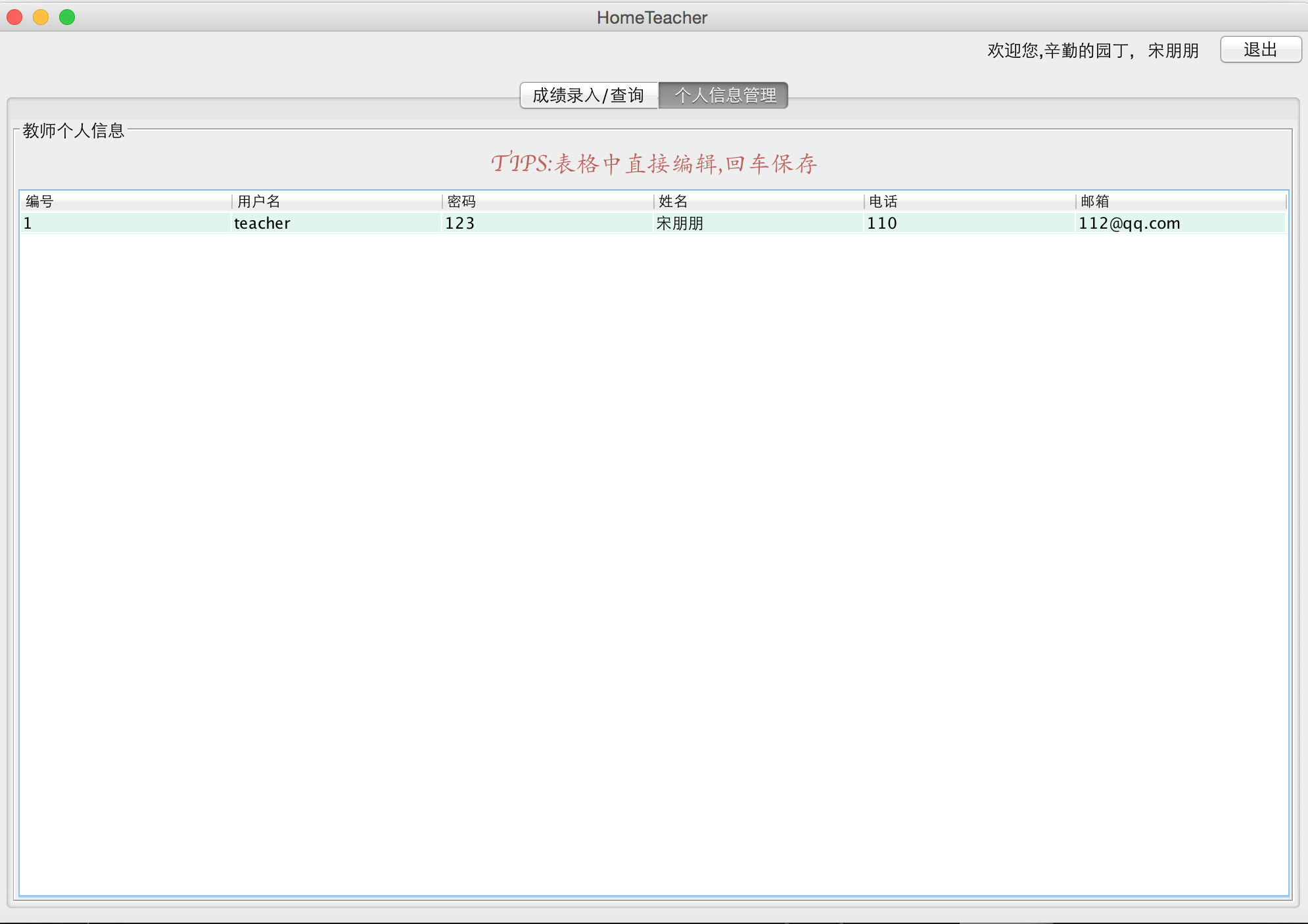
Task: Click the 姓名 column header
Action: (759, 201)
